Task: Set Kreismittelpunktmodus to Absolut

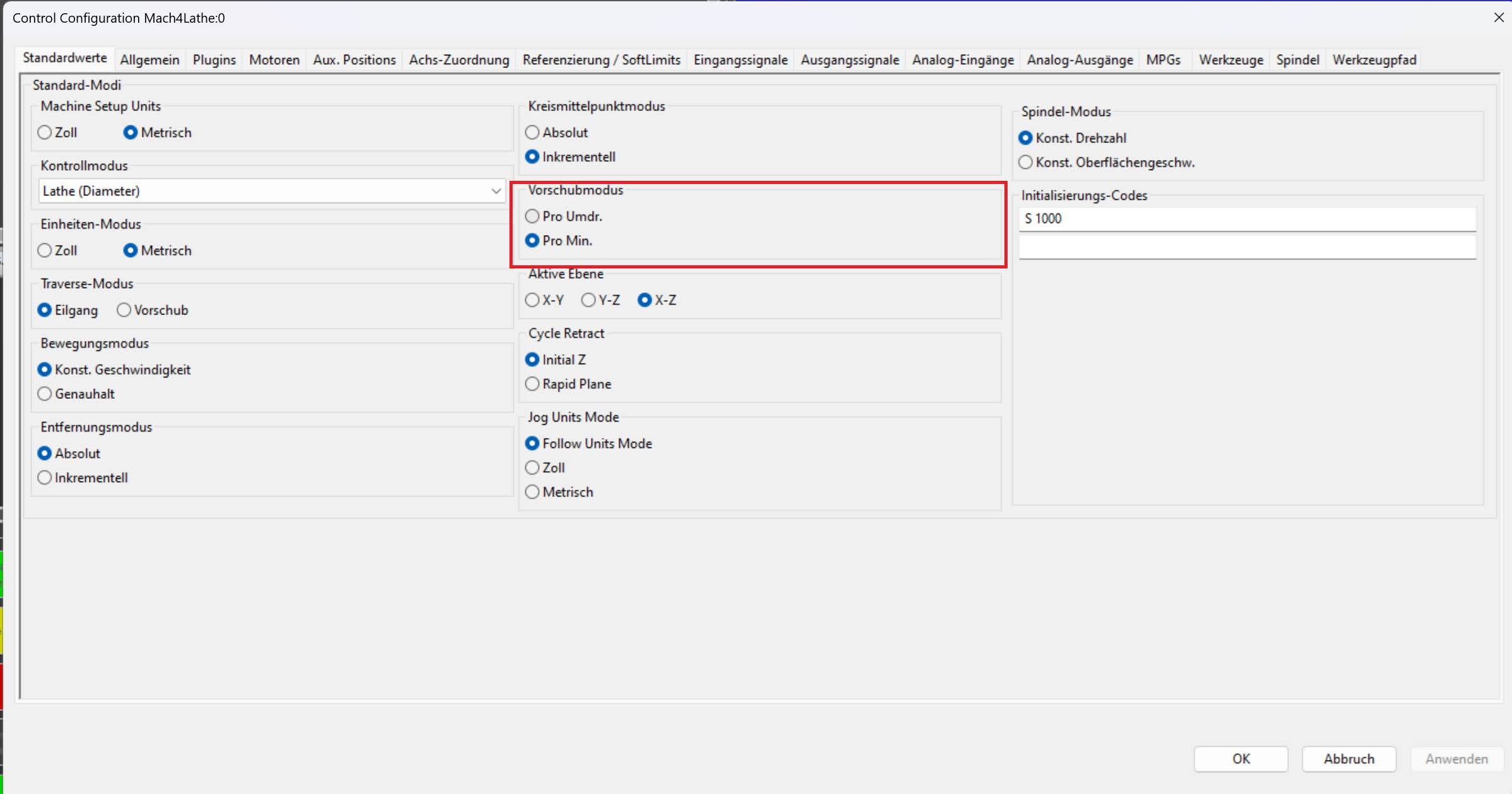Action: pos(557,132)
